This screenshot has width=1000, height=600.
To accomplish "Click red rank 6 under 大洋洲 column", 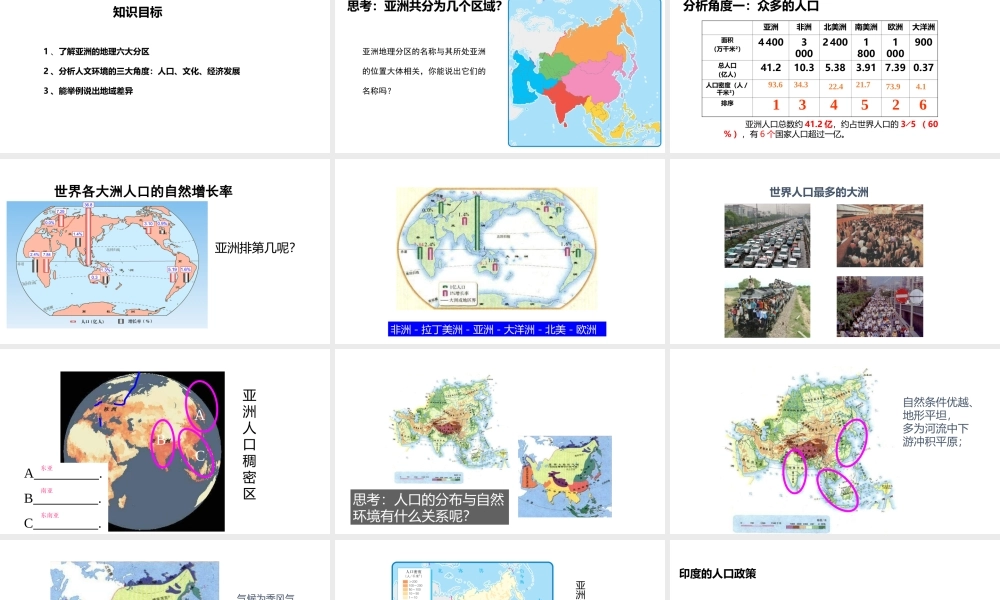I will pos(922,105).
